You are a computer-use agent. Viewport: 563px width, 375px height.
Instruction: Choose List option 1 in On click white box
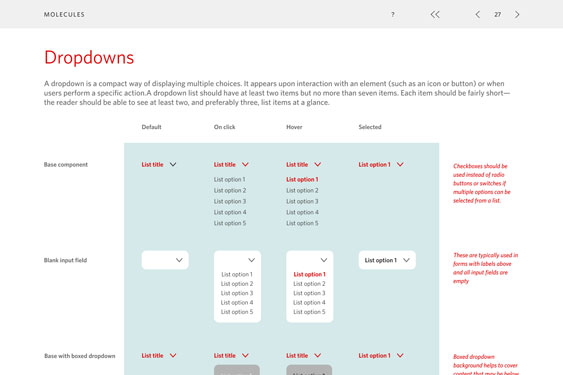237,274
